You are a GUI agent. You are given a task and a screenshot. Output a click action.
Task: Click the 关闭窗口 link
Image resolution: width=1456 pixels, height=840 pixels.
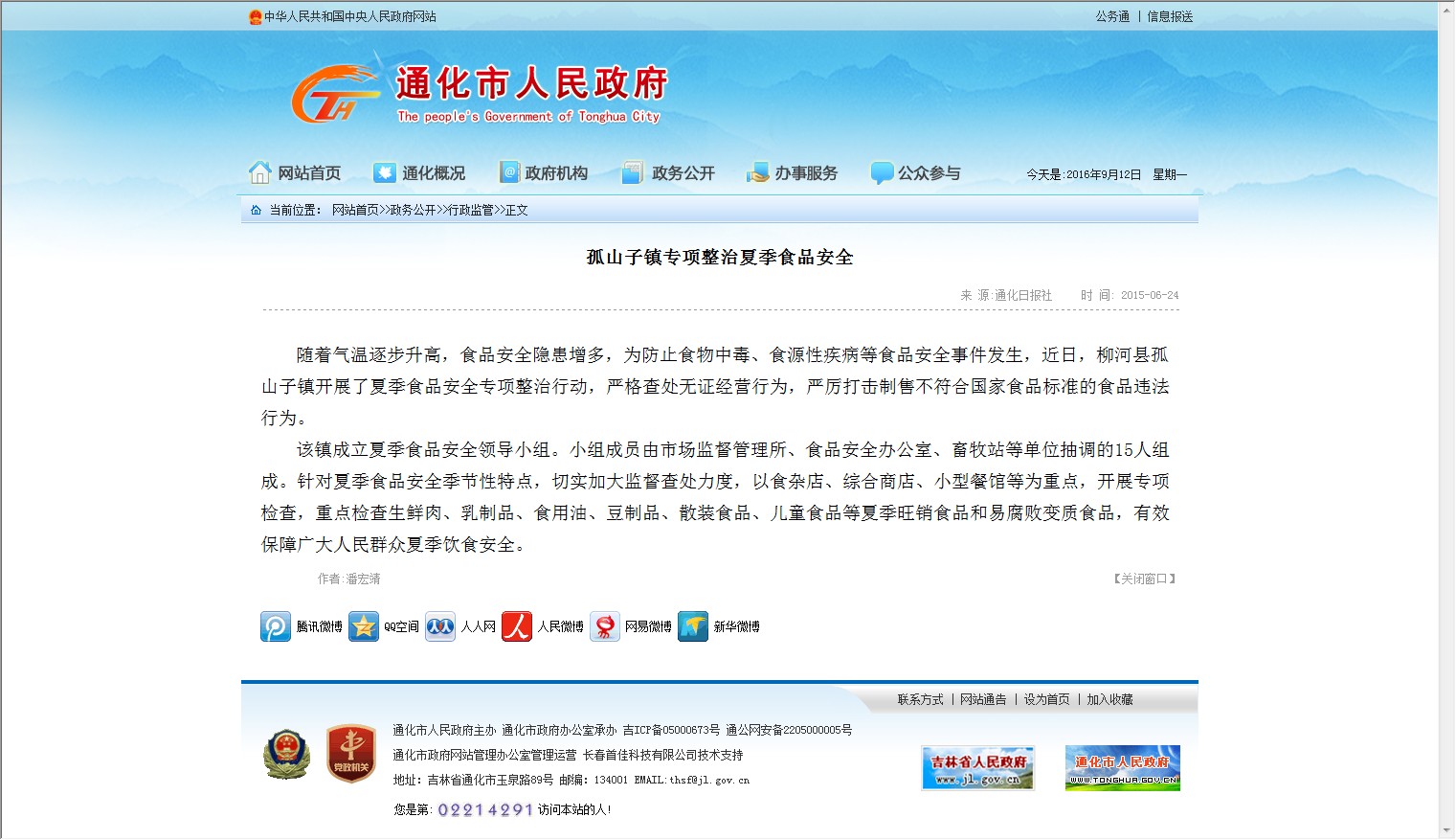click(x=1144, y=579)
